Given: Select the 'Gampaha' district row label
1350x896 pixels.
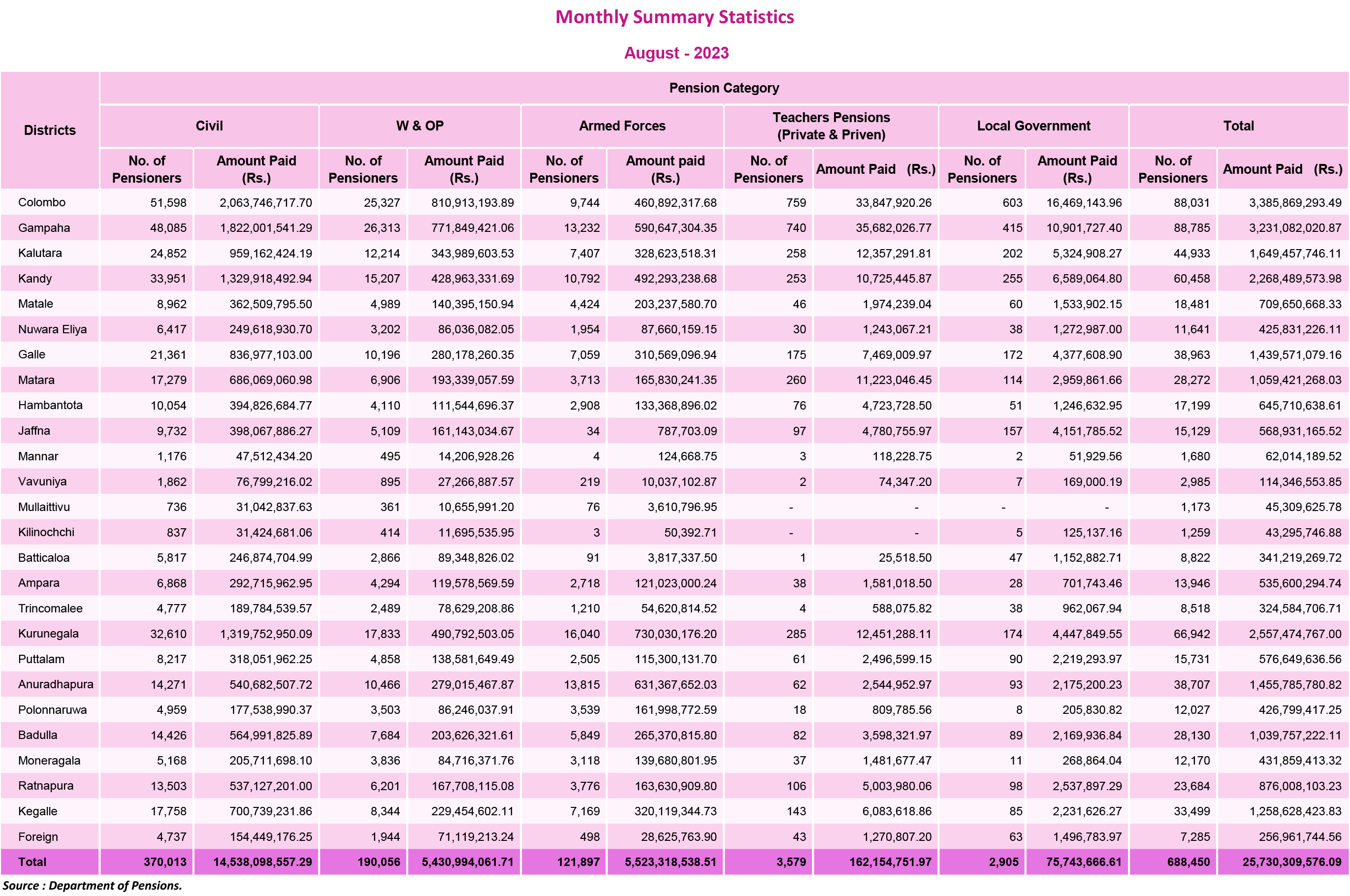Looking at the screenshot, I should click(44, 228).
